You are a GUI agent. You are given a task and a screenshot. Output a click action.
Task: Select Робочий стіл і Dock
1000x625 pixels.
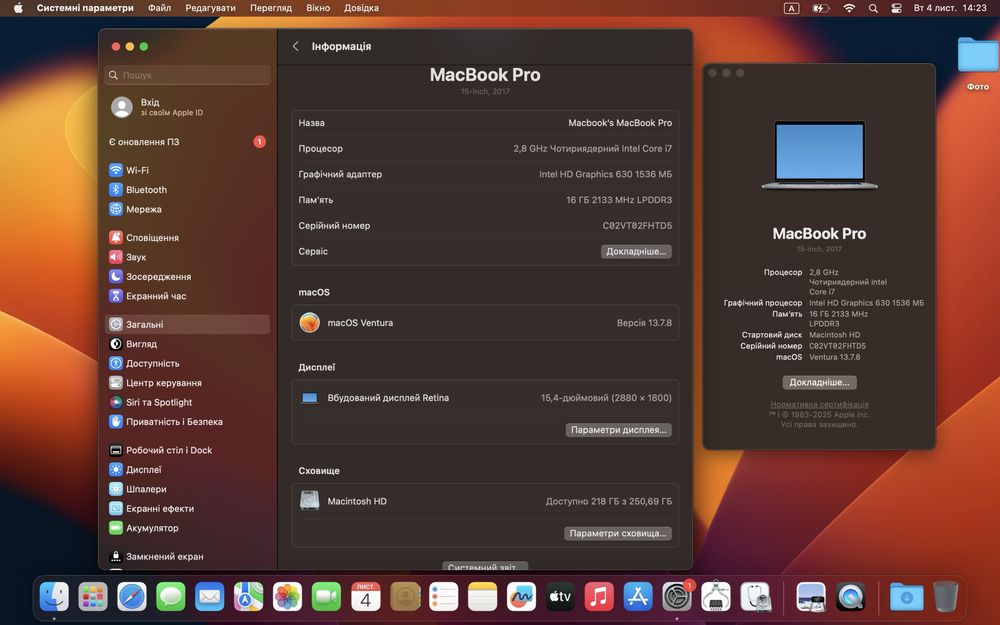click(188, 450)
